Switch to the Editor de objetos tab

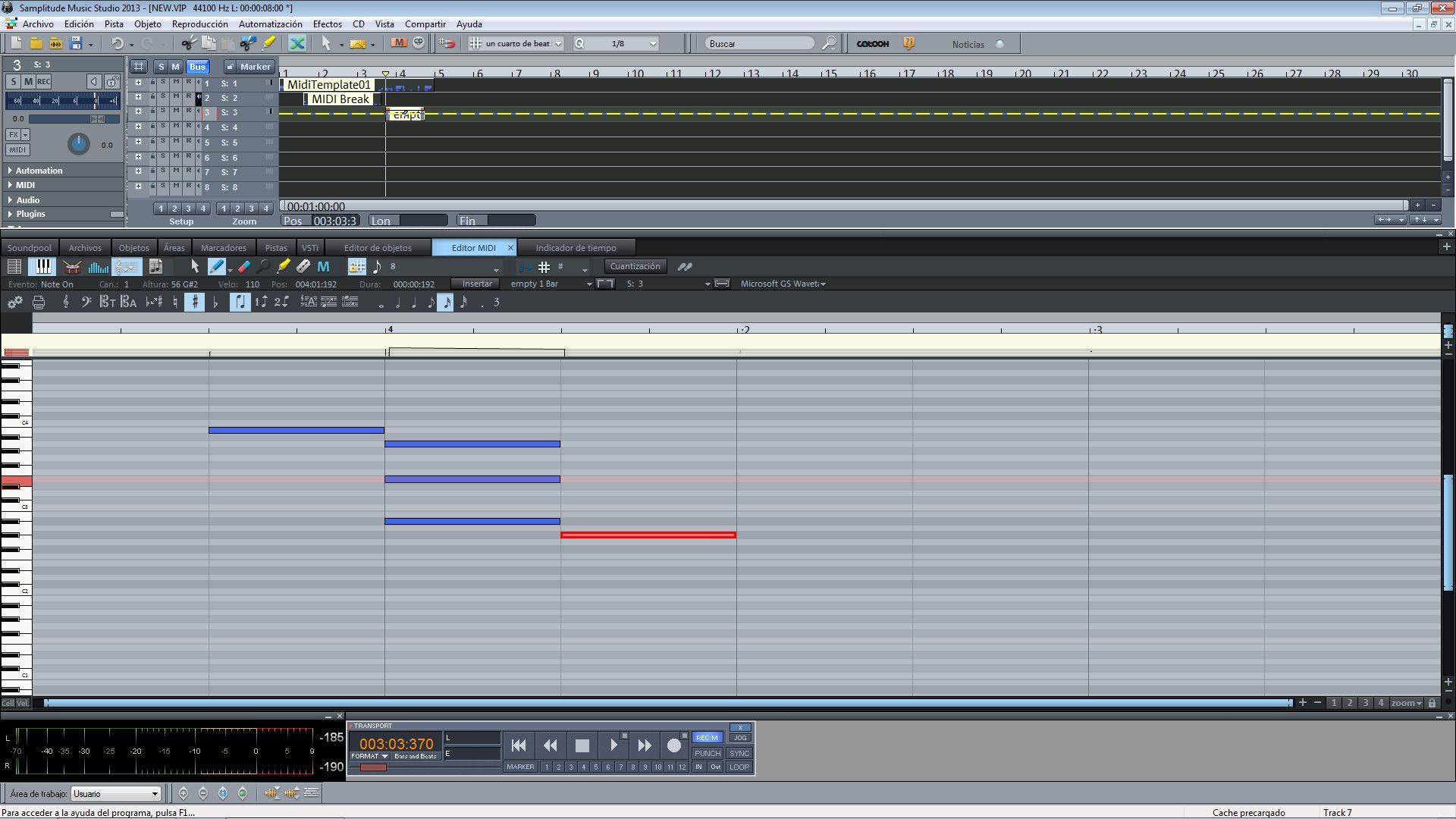tap(378, 248)
